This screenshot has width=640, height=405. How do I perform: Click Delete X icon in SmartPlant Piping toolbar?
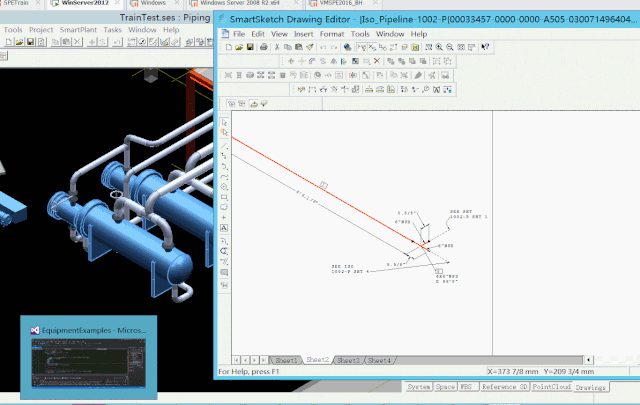(x=77, y=42)
